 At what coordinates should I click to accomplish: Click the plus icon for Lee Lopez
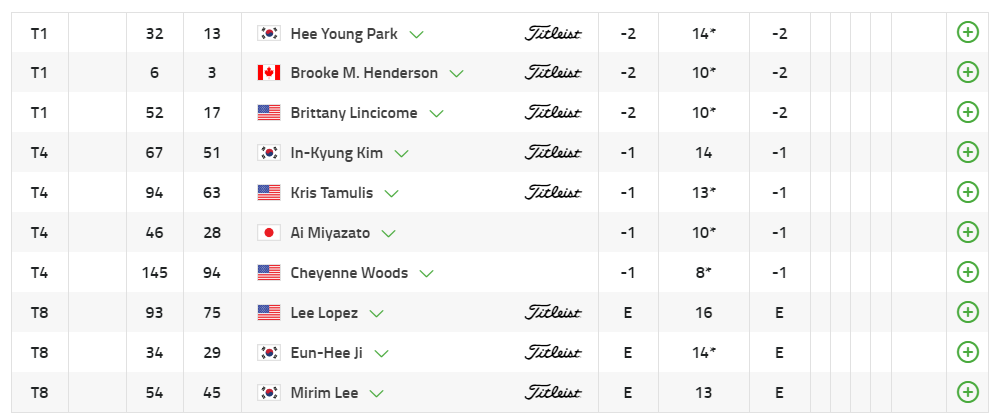click(967, 312)
